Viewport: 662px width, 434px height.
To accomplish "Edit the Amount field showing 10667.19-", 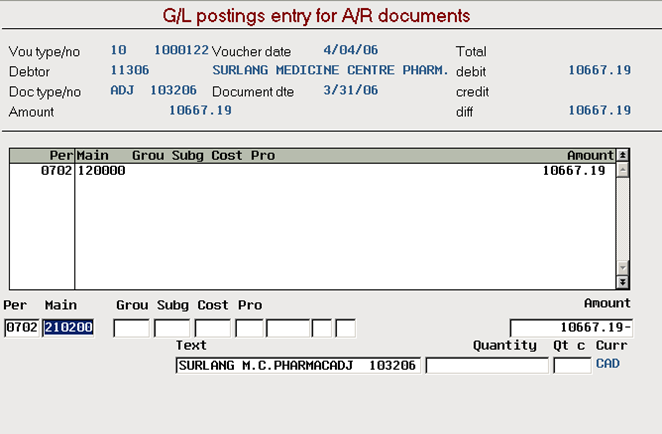I will pos(571,328).
